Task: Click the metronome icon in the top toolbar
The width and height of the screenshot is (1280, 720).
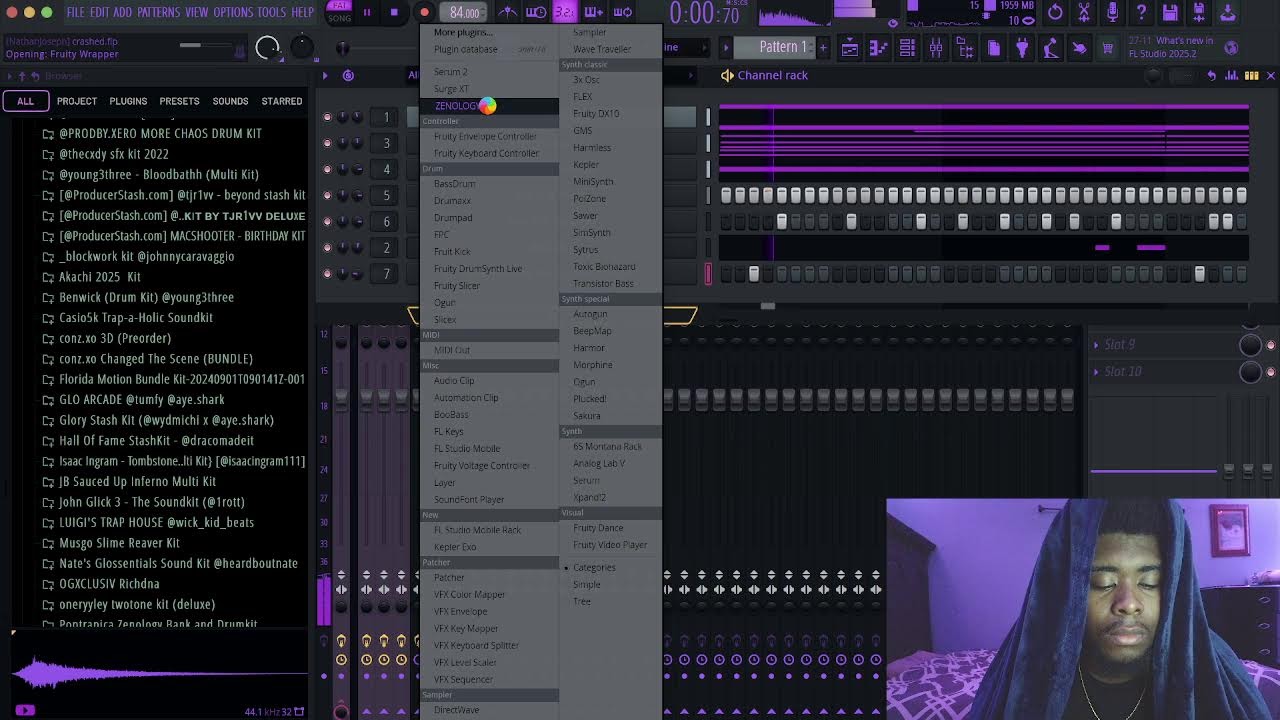Action: click(508, 12)
